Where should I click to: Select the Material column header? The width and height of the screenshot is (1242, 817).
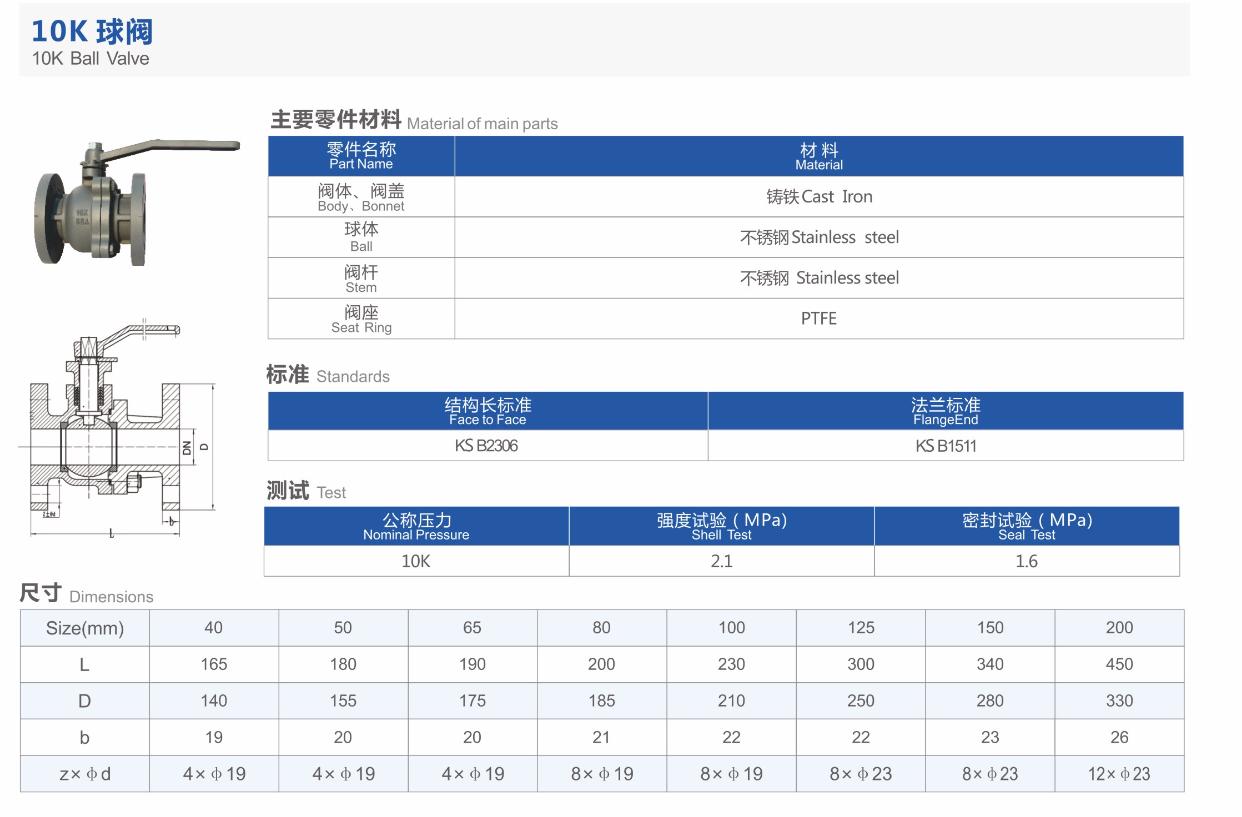(x=818, y=156)
